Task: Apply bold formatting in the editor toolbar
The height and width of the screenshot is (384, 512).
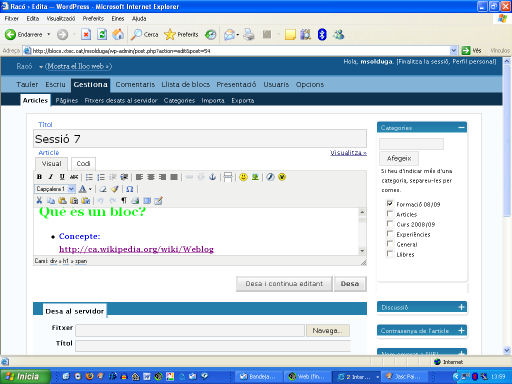Action: pos(39,177)
